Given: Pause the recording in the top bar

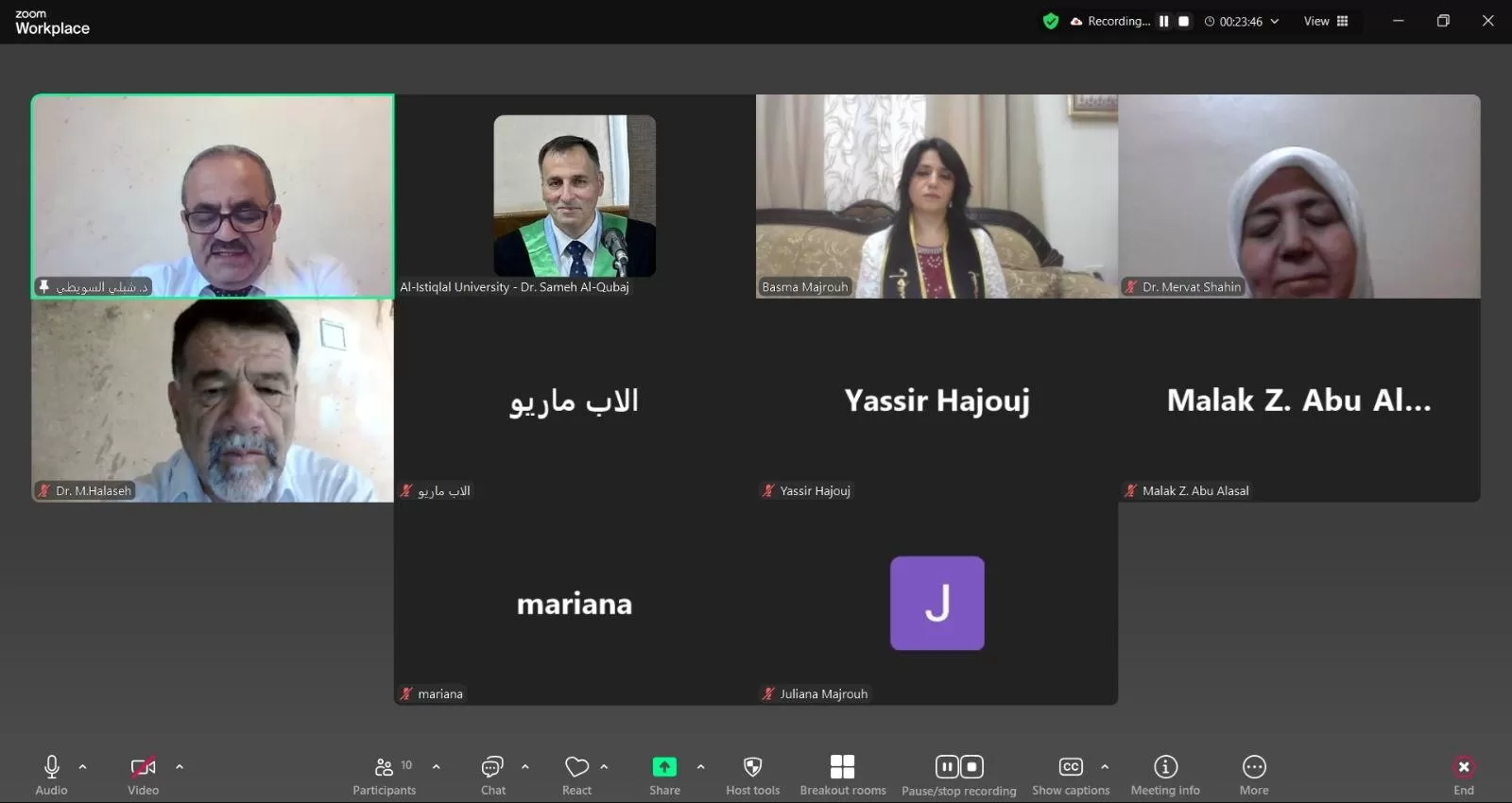Looking at the screenshot, I should [x=1164, y=21].
